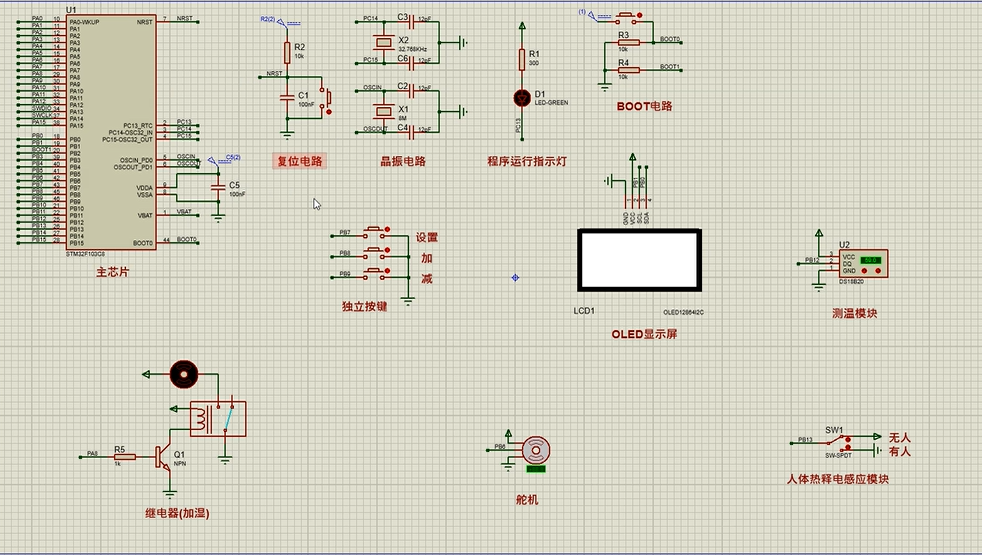Screen dimensions: 982x555
Task: Click the STM32F103C8 part name text
Action: (85, 254)
